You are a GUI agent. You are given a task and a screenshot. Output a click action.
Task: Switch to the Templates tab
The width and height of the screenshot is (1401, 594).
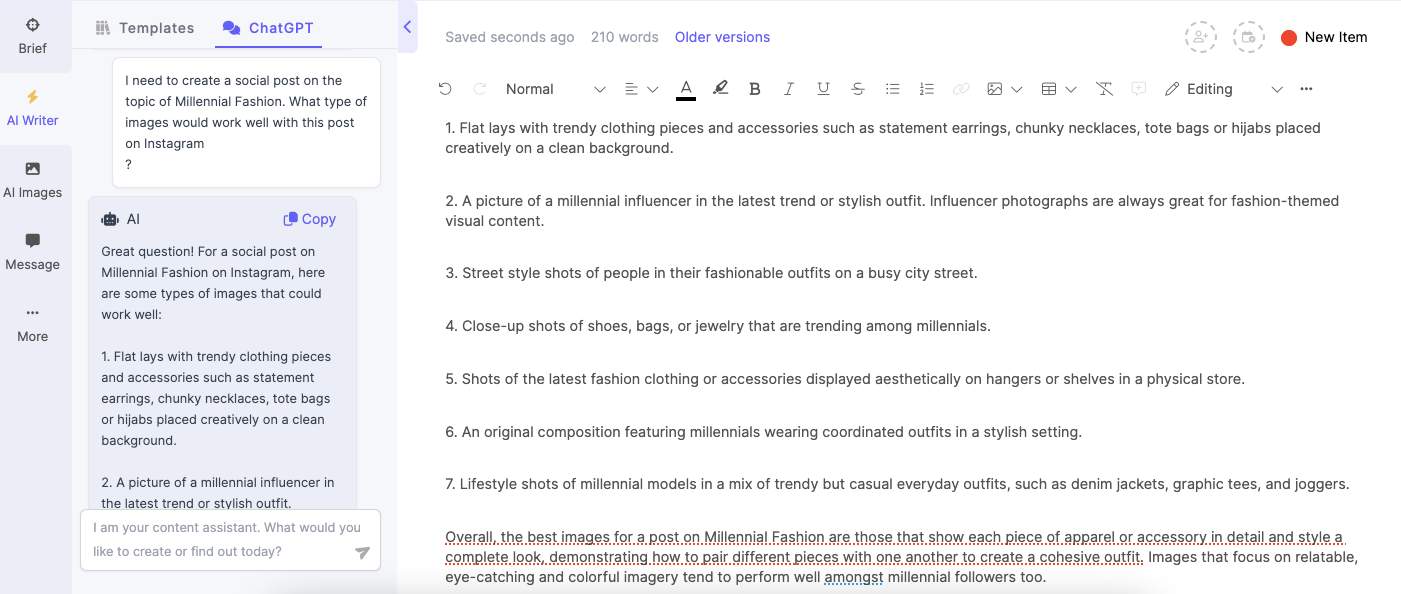pyautogui.click(x=145, y=28)
